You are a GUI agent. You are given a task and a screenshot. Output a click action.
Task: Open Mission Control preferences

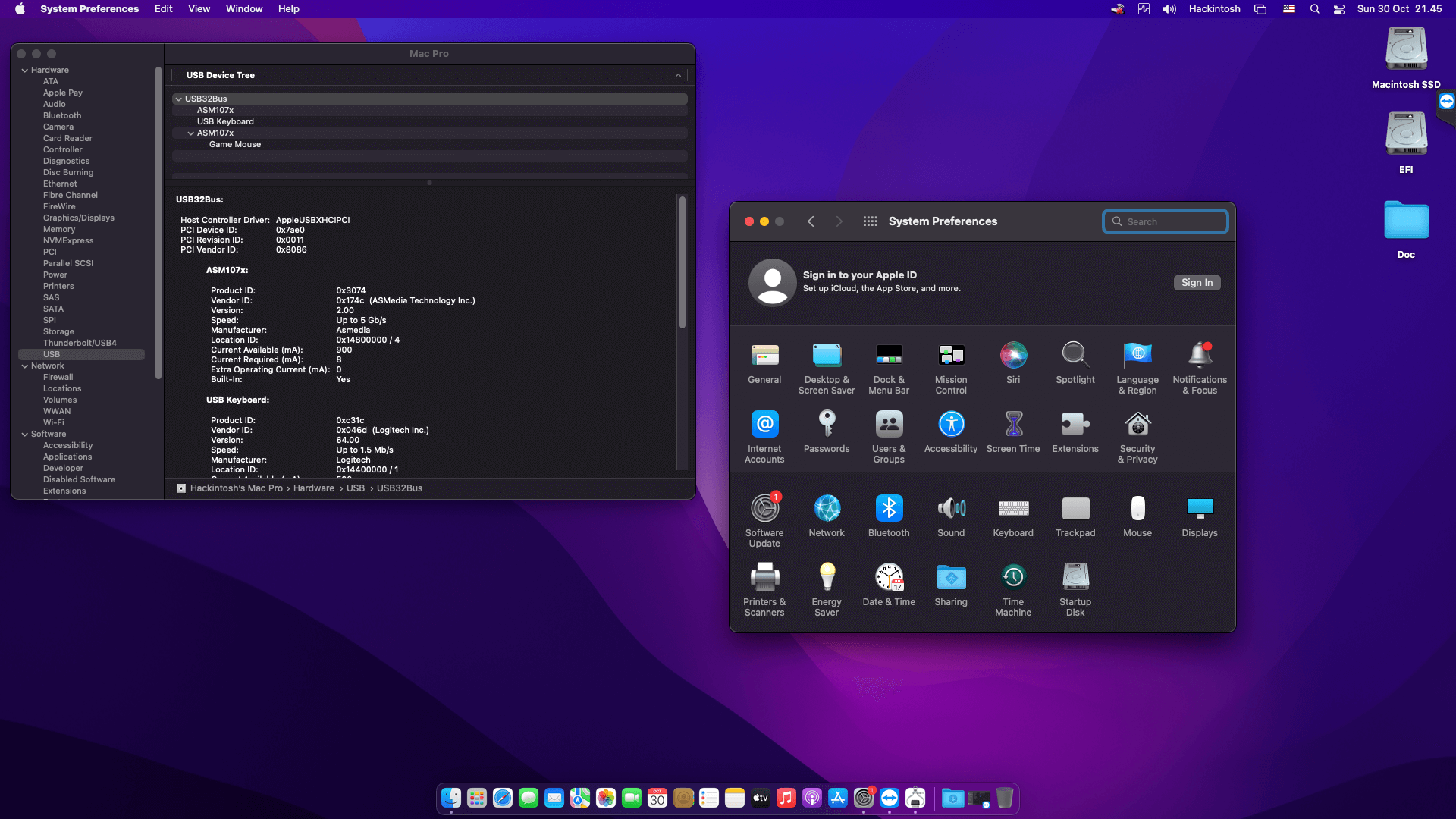point(951,356)
